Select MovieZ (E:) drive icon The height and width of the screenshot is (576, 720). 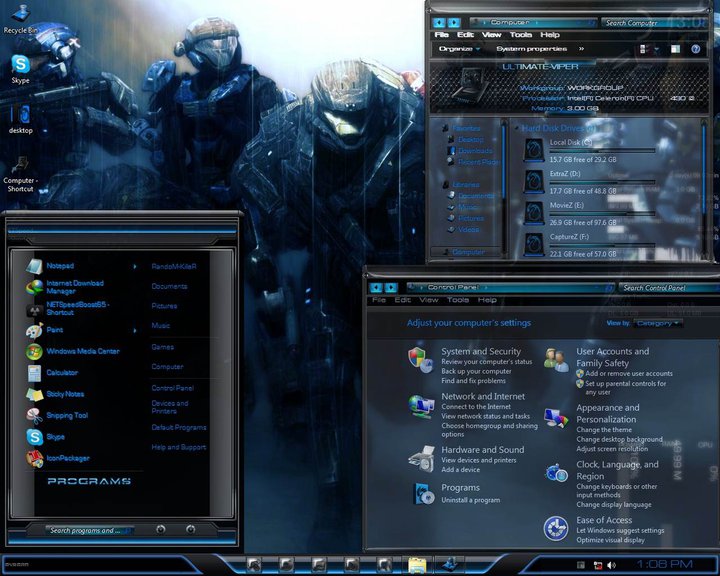pyautogui.click(x=534, y=213)
